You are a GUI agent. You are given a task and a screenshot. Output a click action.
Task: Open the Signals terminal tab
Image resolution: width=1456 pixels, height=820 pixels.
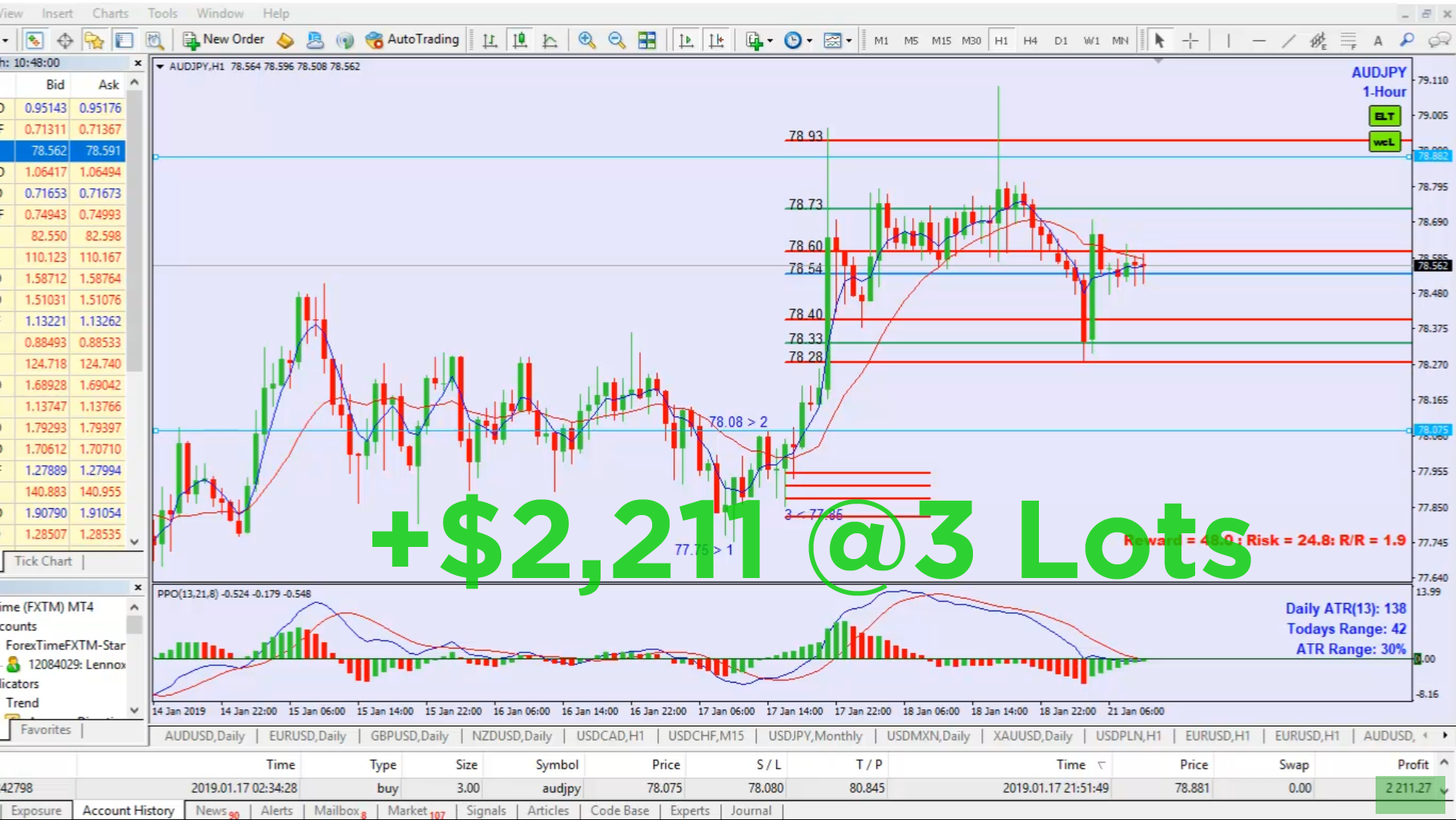point(486,810)
